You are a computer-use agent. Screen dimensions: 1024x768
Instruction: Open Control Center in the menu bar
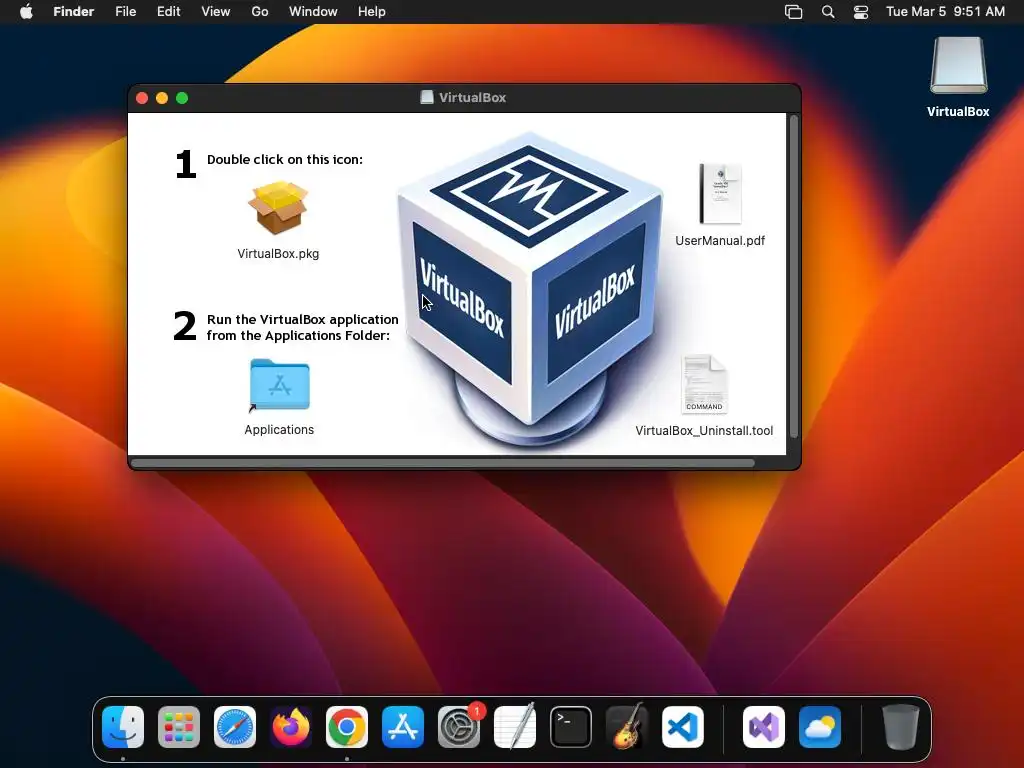pyautogui.click(x=861, y=12)
